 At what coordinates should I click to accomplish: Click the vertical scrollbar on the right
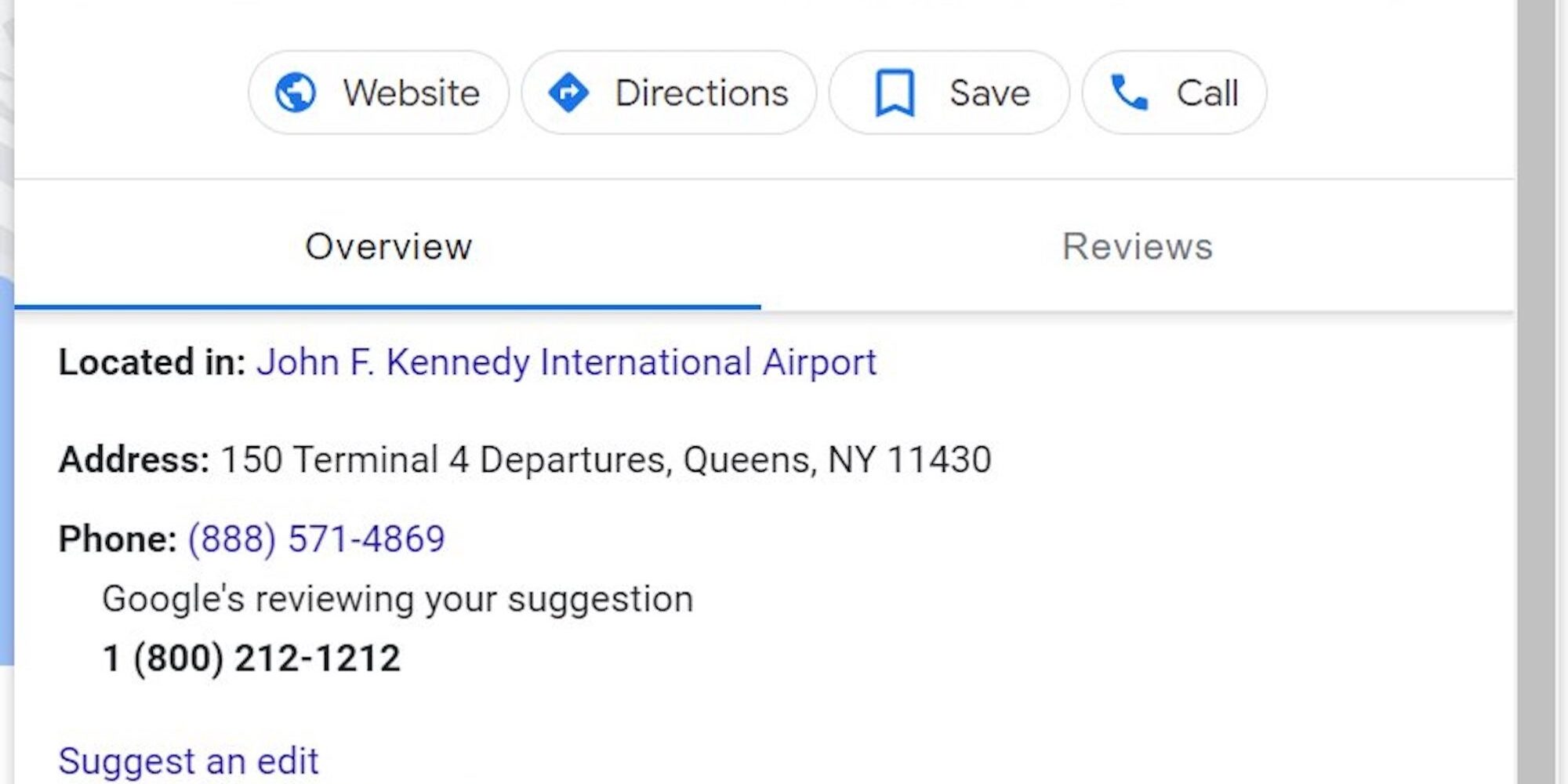click(1535, 392)
